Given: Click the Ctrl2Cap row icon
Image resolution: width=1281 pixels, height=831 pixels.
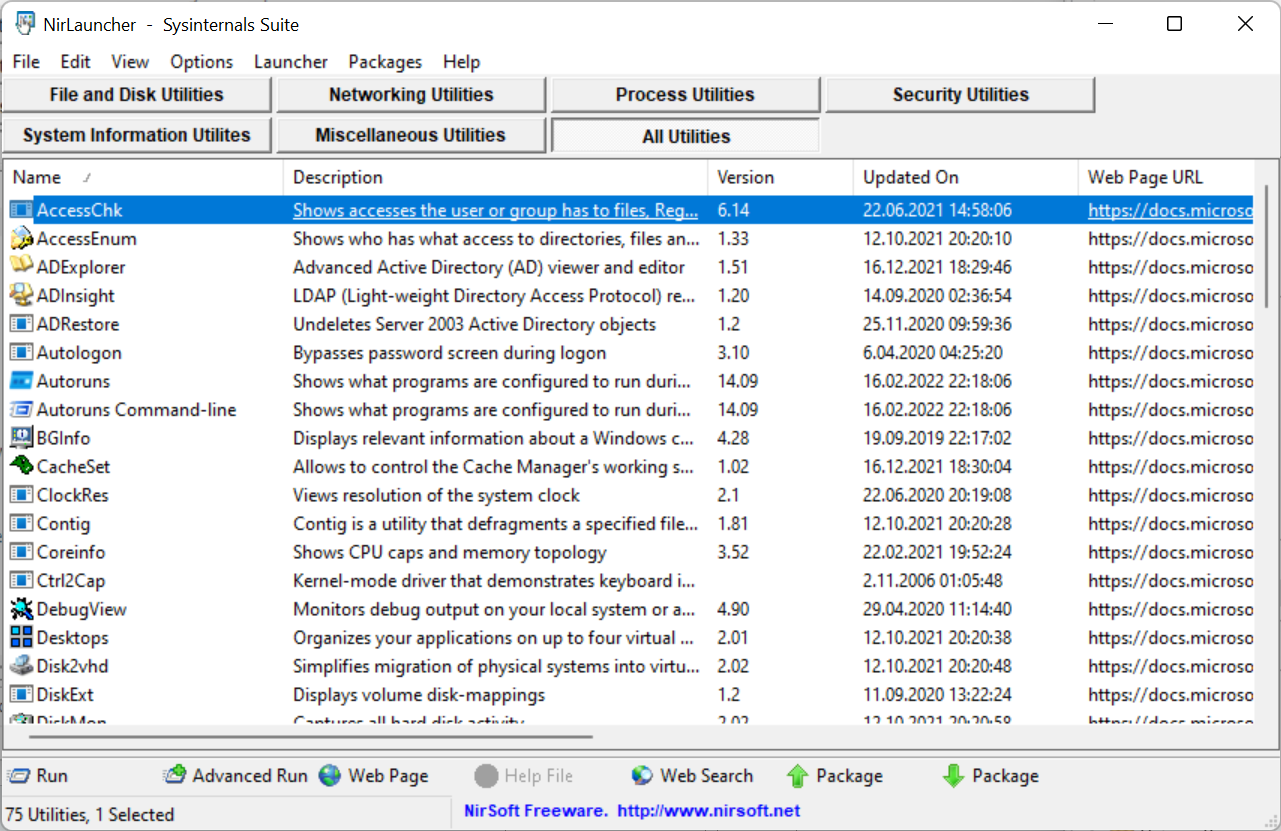Looking at the screenshot, I should pyautogui.click(x=21, y=581).
